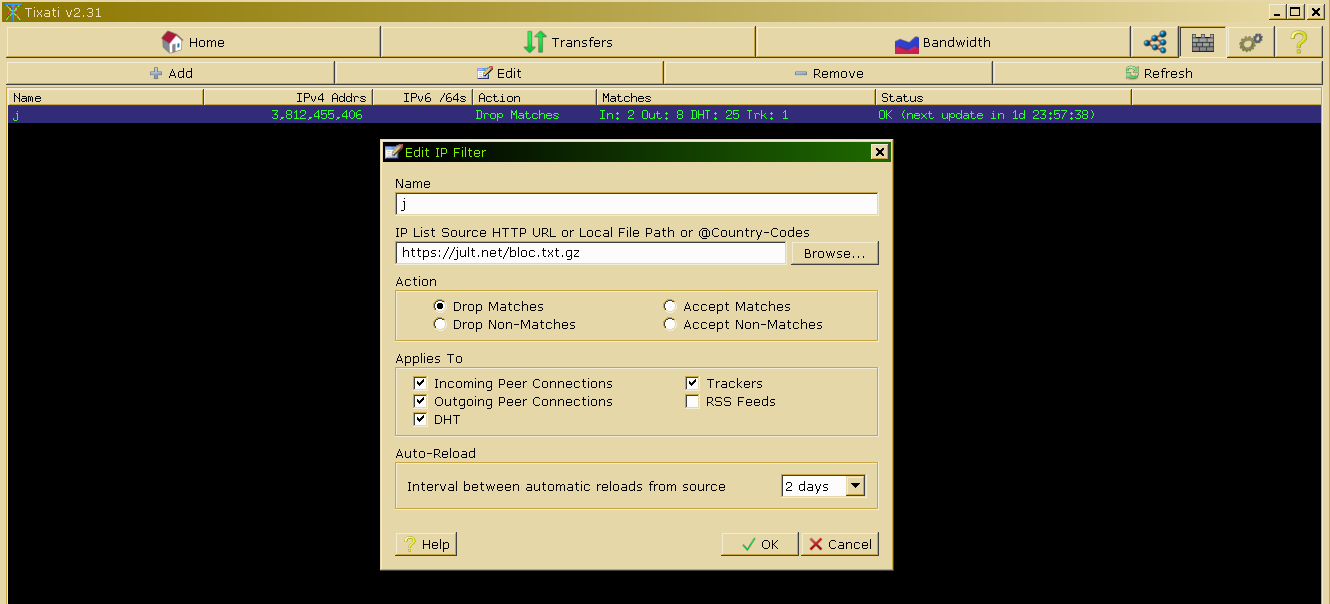Add a new IP filter
The width and height of the screenshot is (1330, 604).
(x=170, y=73)
